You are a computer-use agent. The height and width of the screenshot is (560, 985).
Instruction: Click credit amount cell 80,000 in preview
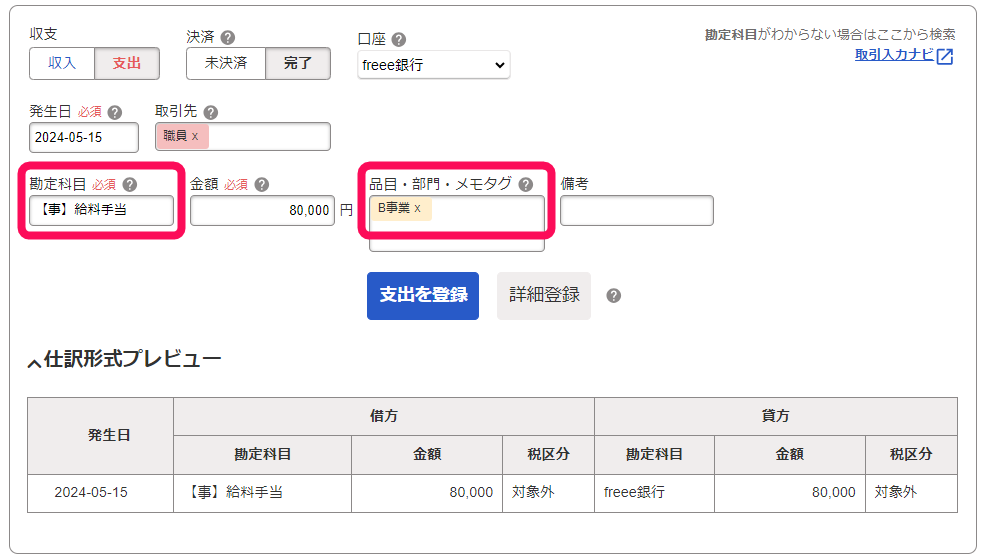point(790,493)
